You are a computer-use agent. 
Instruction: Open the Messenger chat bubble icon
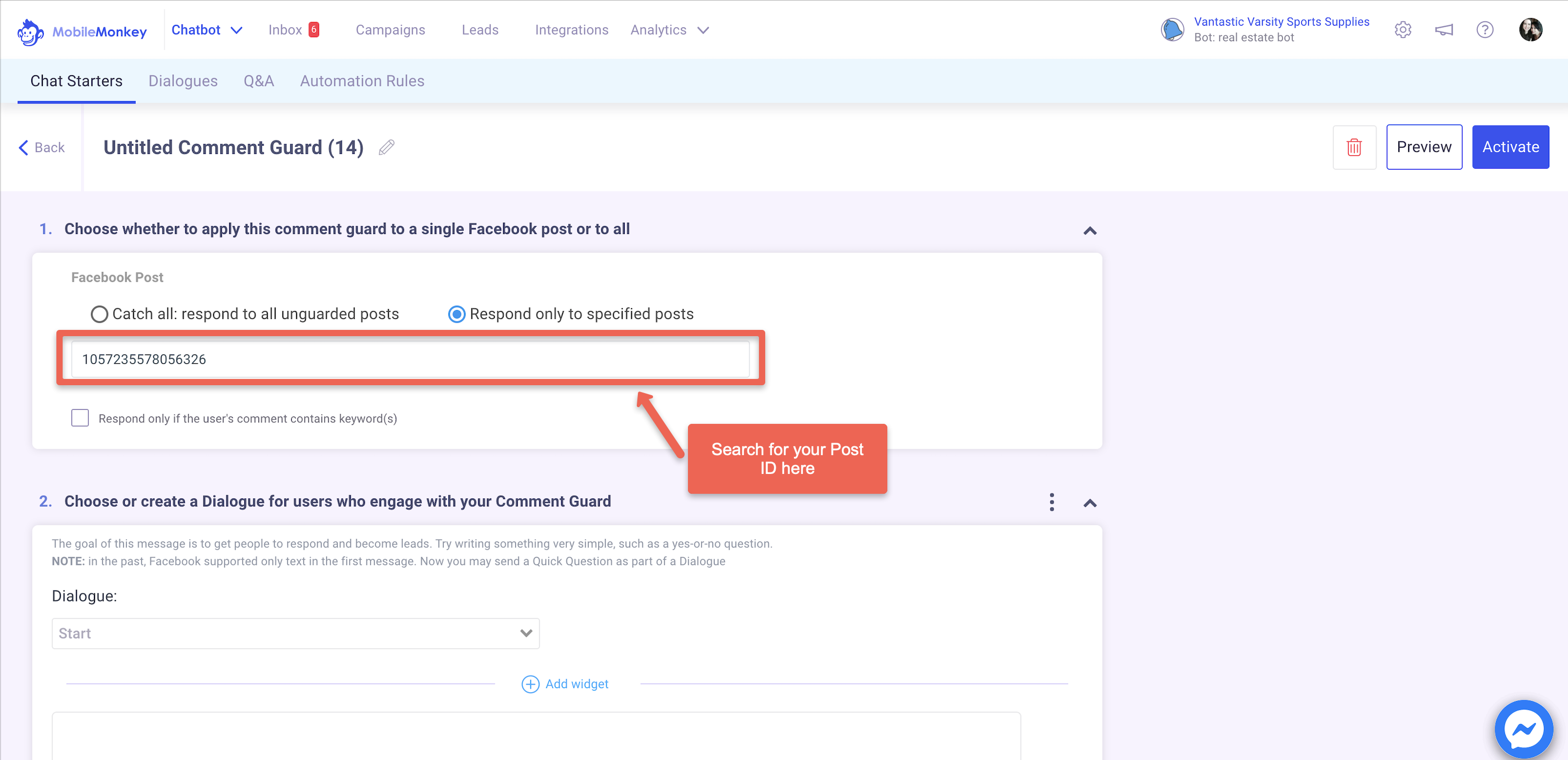(x=1524, y=728)
